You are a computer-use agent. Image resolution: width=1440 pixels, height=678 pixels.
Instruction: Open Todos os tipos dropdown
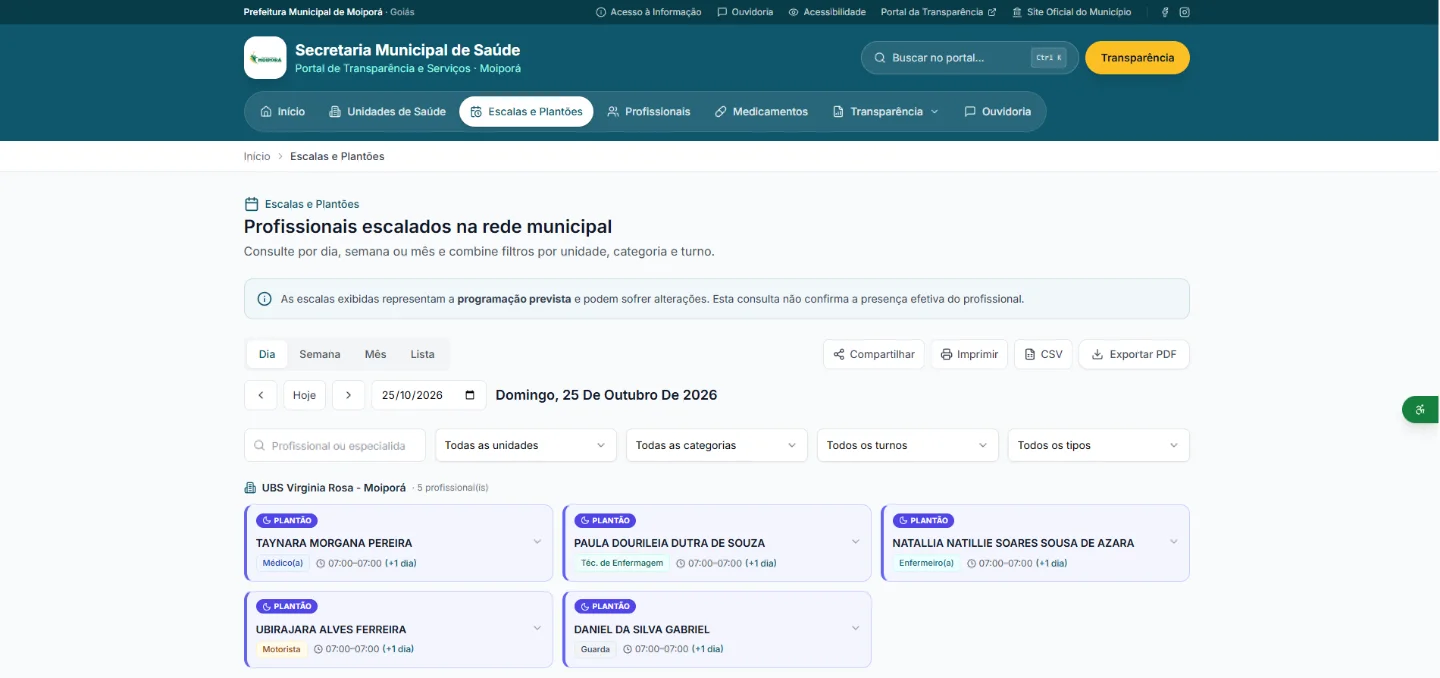click(1099, 445)
